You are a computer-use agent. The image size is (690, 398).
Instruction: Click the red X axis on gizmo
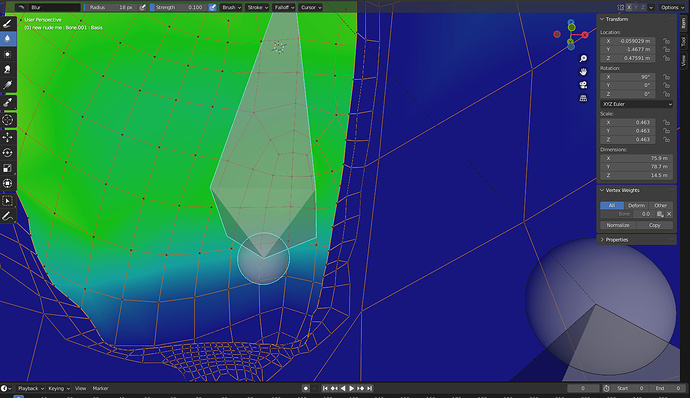(585, 35)
